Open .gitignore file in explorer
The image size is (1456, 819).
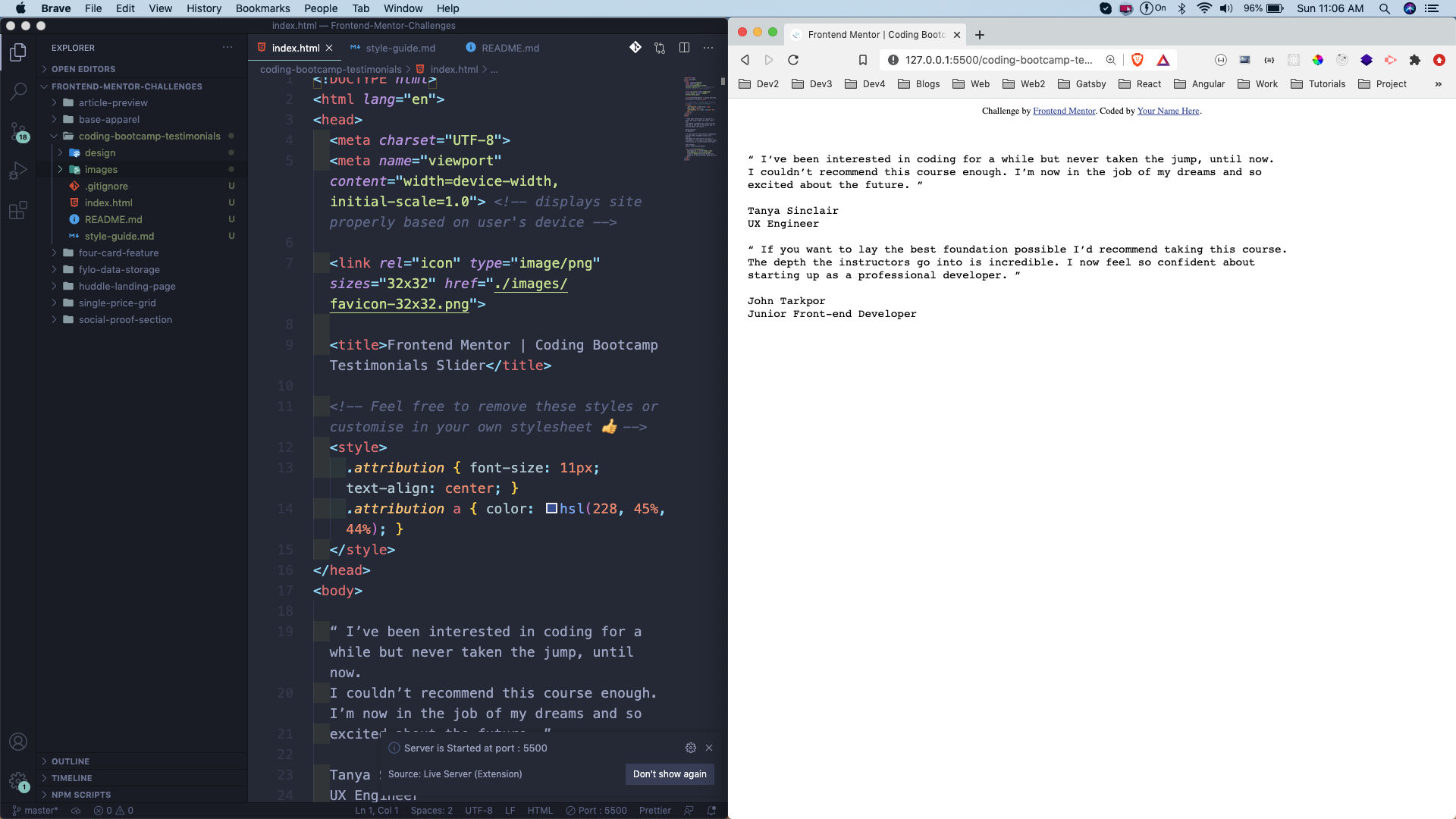click(106, 186)
